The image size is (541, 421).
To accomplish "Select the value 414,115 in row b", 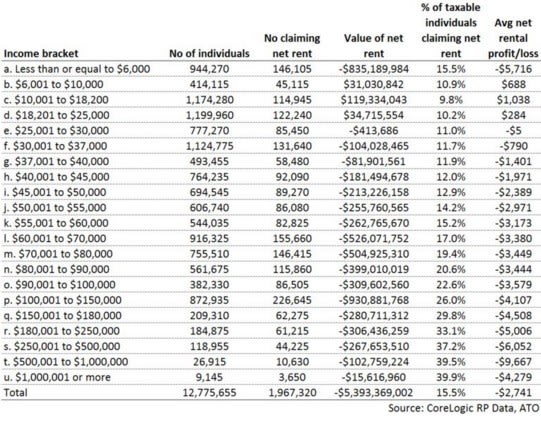I will pyautogui.click(x=209, y=85).
